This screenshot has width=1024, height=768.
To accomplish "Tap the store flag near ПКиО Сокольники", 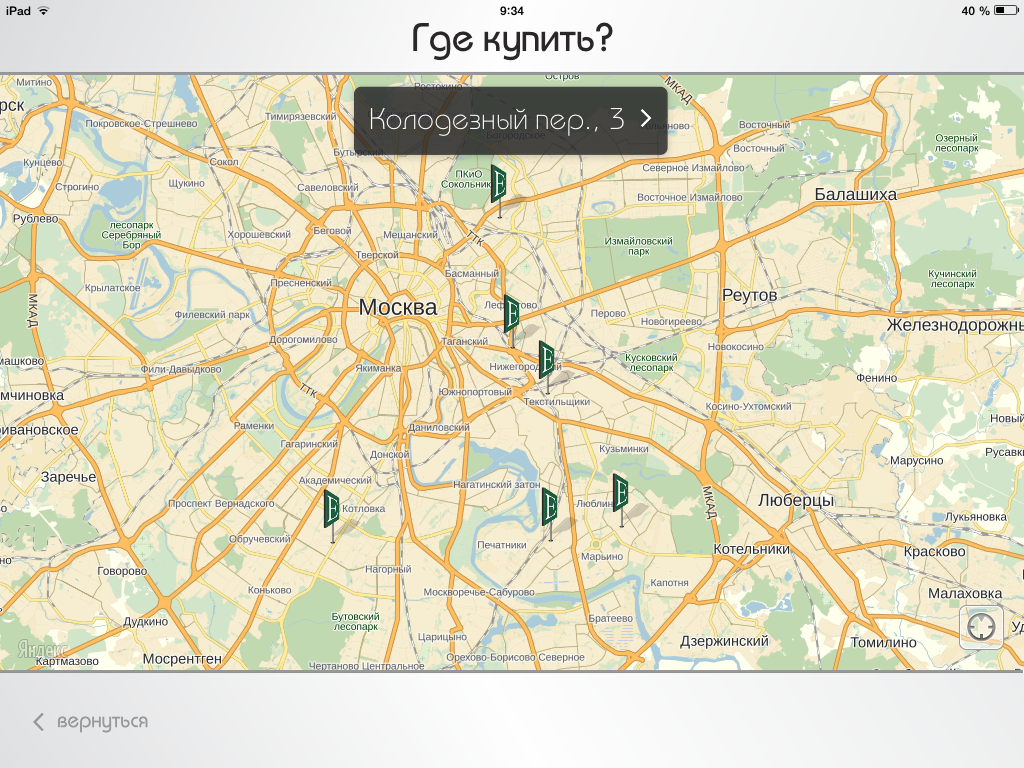I will (x=499, y=185).
